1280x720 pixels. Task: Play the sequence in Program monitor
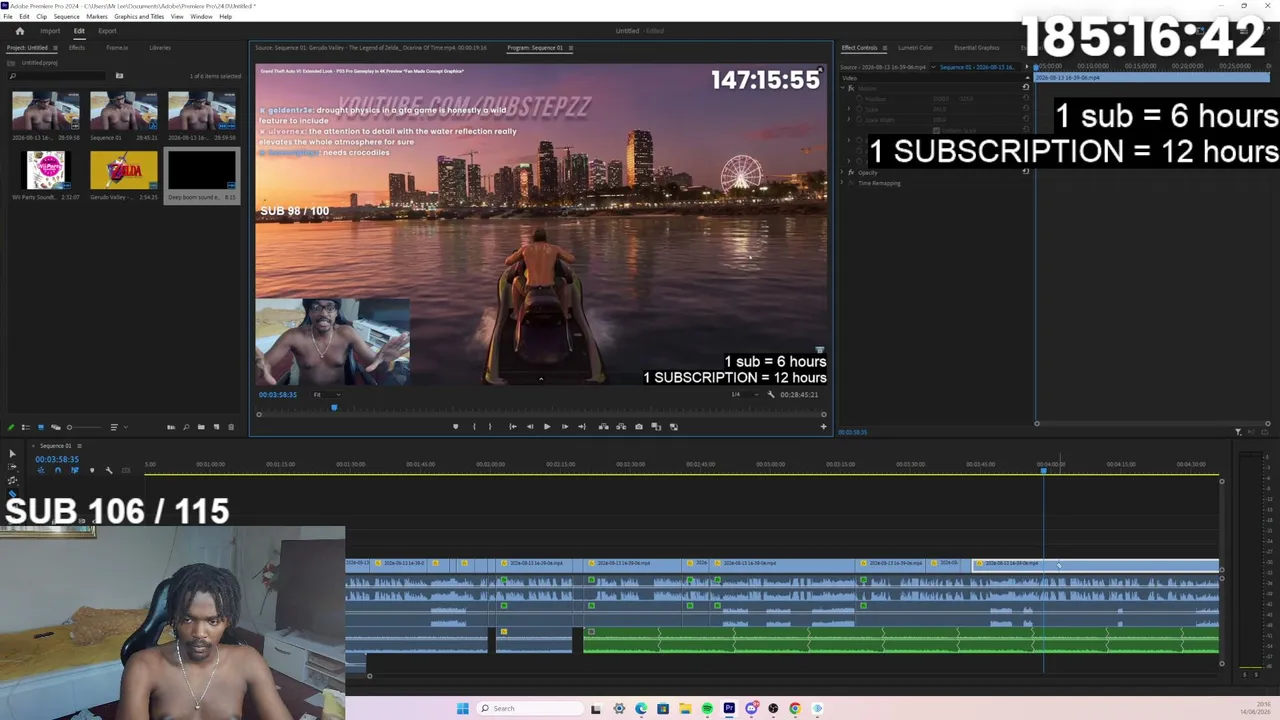[547, 427]
